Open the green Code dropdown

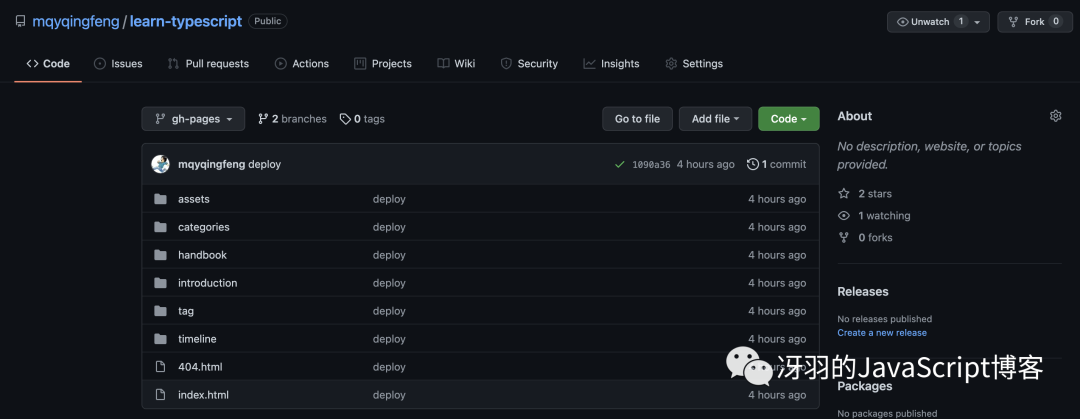(789, 119)
